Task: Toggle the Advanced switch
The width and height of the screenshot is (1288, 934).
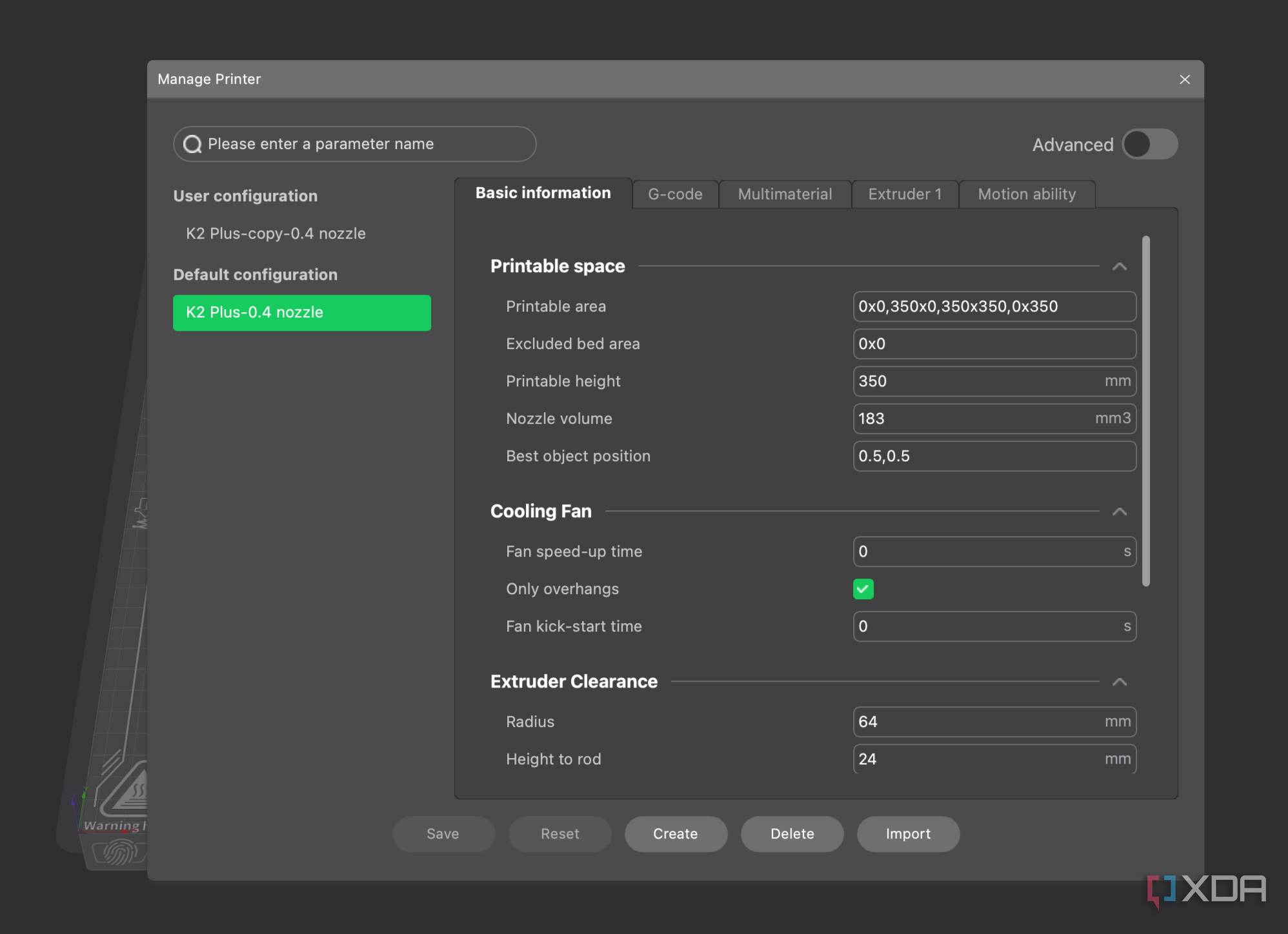Action: click(x=1150, y=144)
